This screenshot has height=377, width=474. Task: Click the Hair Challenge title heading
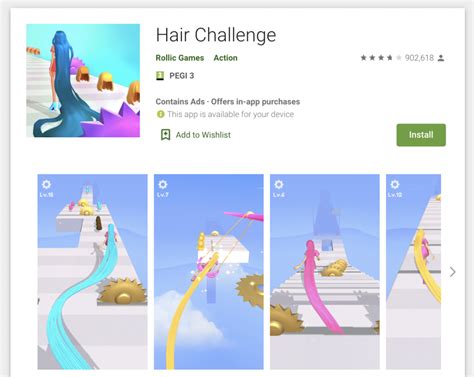click(216, 35)
